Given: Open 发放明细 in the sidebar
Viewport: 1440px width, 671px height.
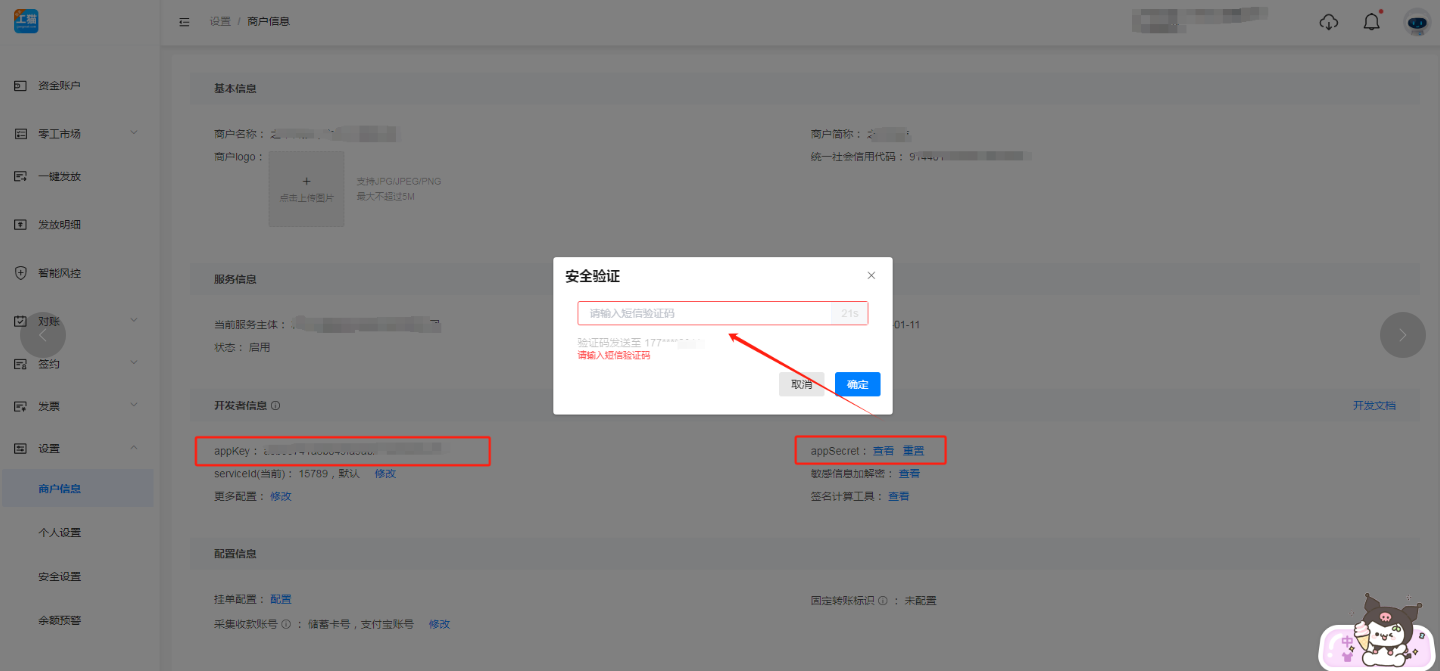Looking at the screenshot, I should tap(59, 225).
